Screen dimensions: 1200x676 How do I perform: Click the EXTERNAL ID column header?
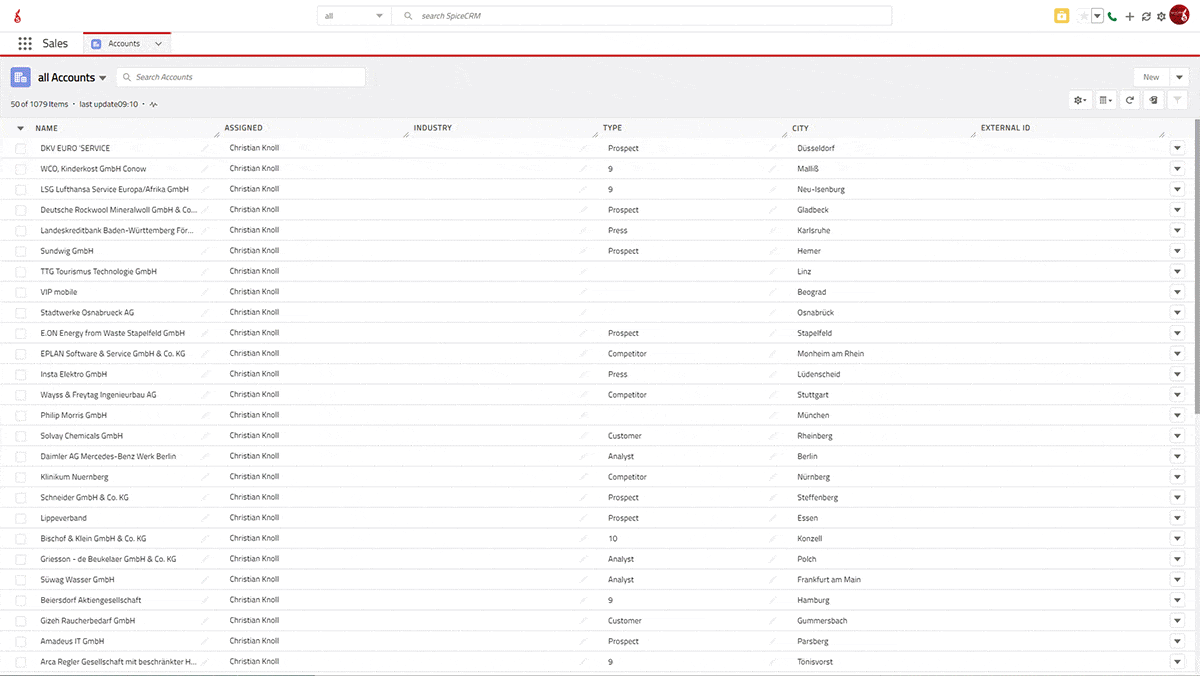[1005, 128]
